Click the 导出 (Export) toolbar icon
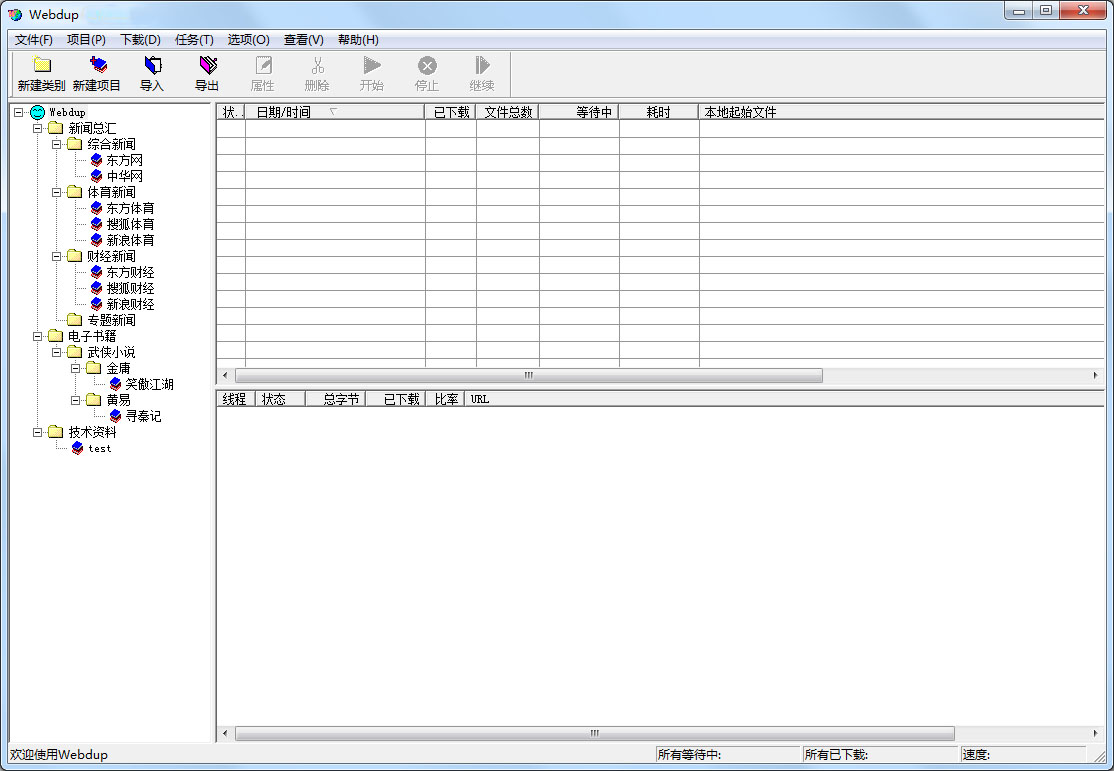The image size is (1114, 771). [207, 66]
